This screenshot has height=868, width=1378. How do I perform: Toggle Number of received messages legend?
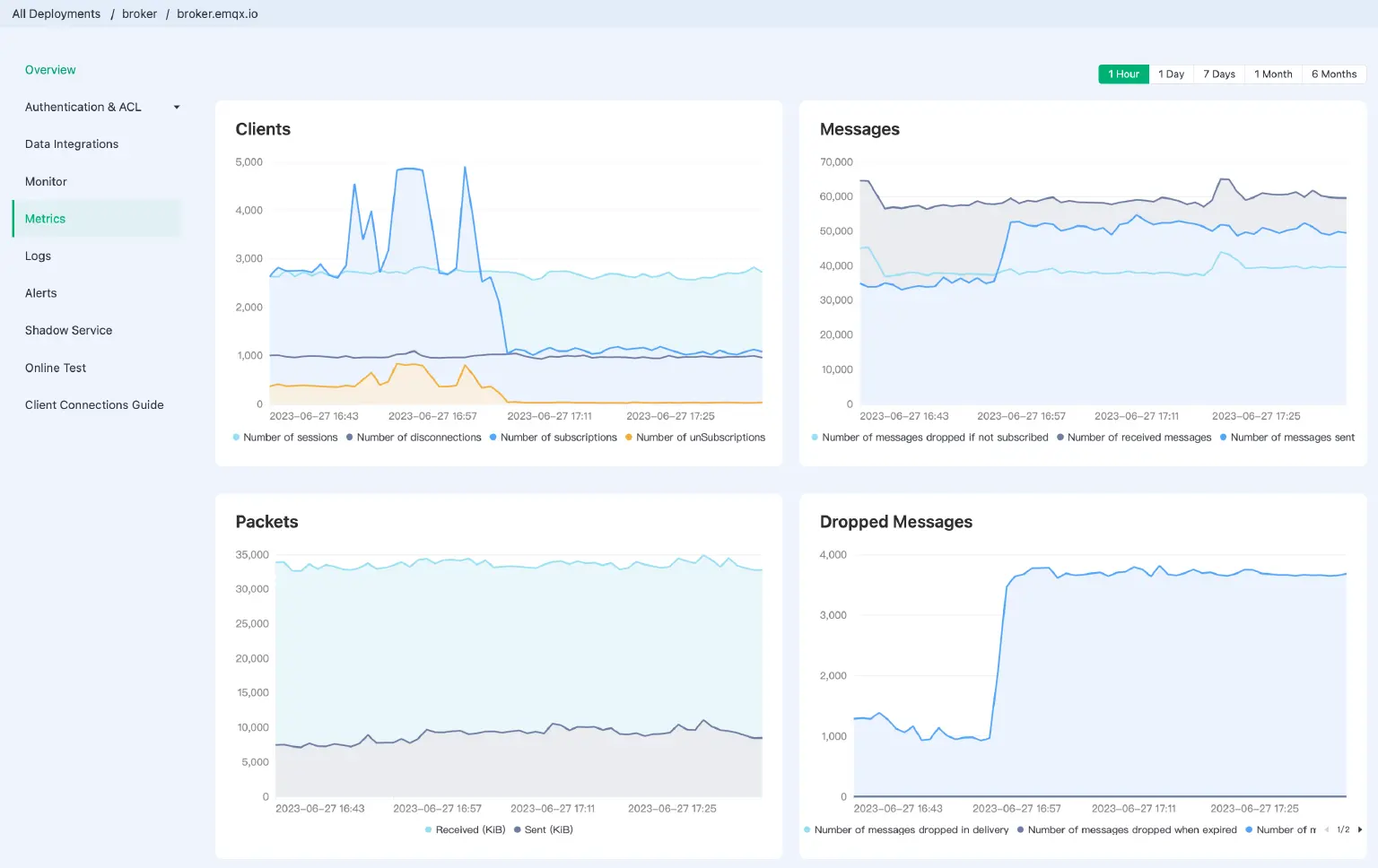(x=1134, y=438)
